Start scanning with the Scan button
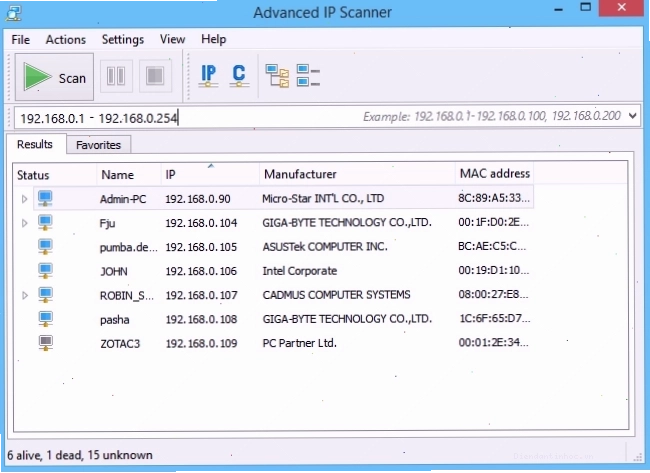Viewport: 650px width, 473px height. click(54, 77)
